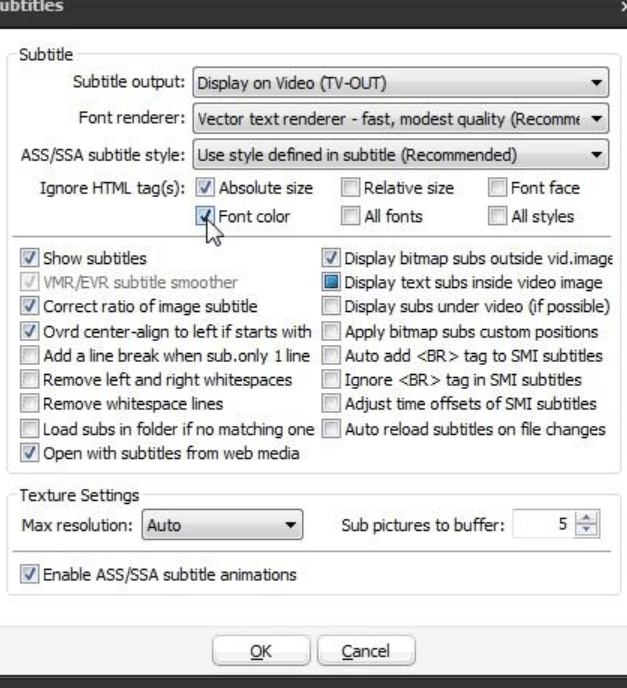Enable the All styles checkbox
The width and height of the screenshot is (627, 688).
click(x=497, y=216)
